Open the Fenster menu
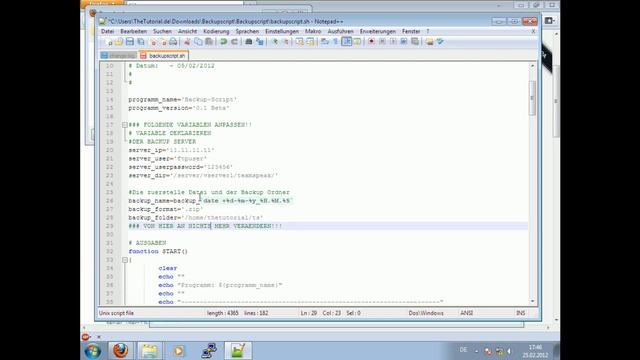Screen dimensions: 640x360 [411, 31]
